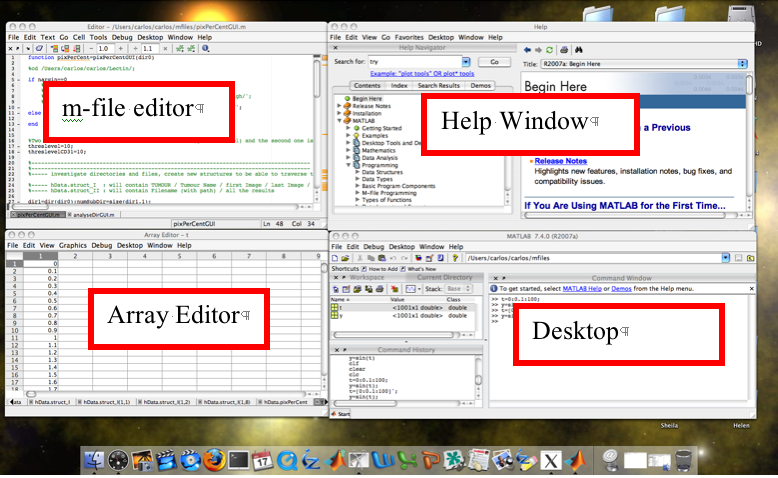Open the plot selector dropdown in Workspace toolbar

[419, 289]
